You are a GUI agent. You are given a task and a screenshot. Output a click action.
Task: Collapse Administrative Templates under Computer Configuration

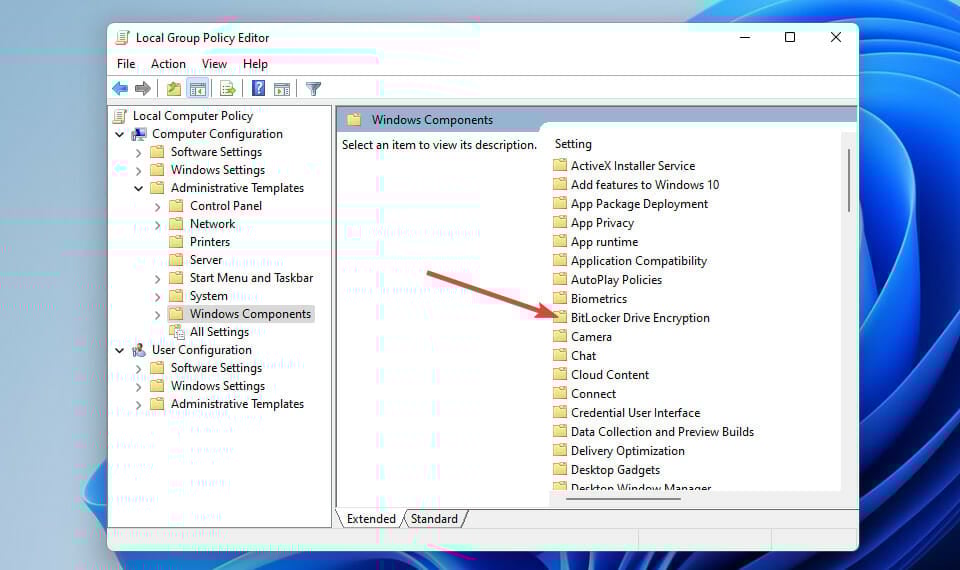point(138,188)
